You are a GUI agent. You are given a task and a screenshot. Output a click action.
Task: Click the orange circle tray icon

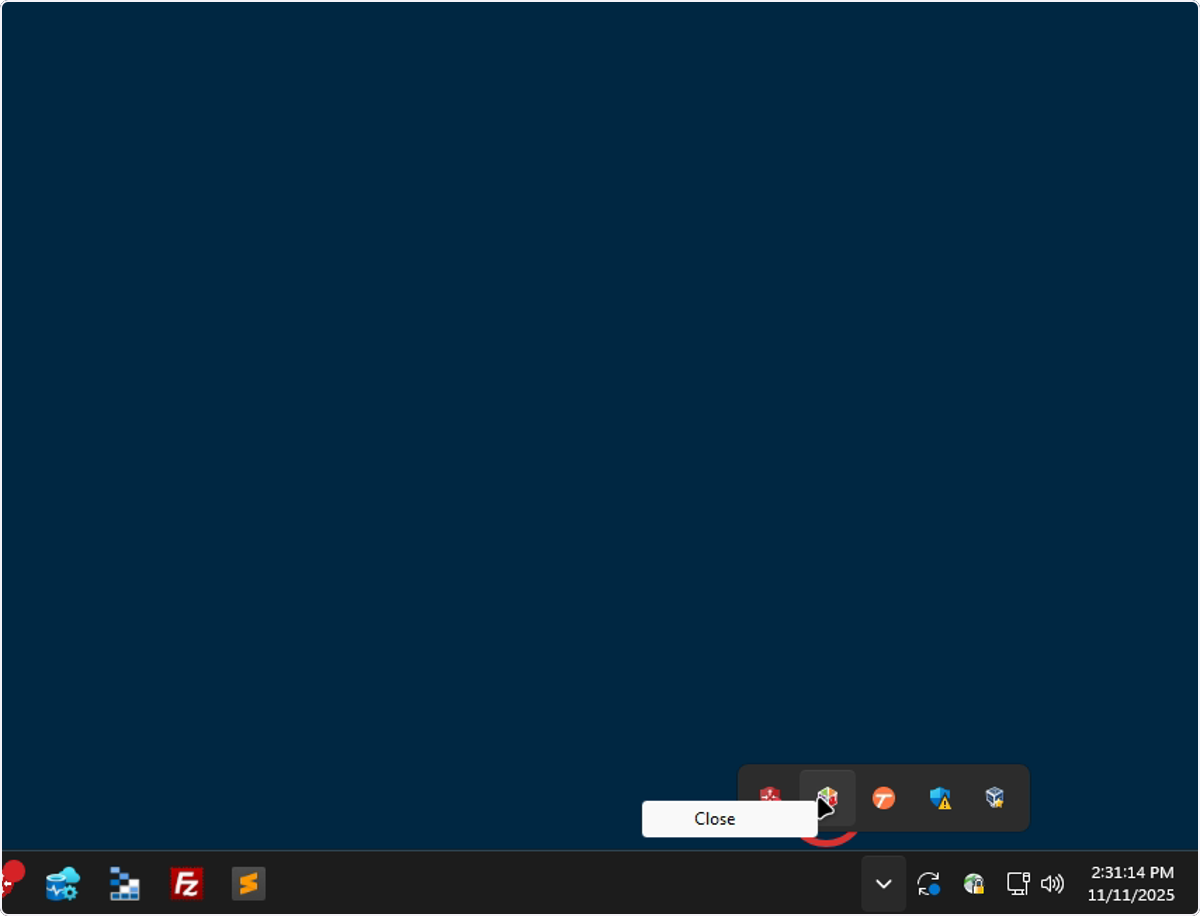pyautogui.click(x=883, y=798)
